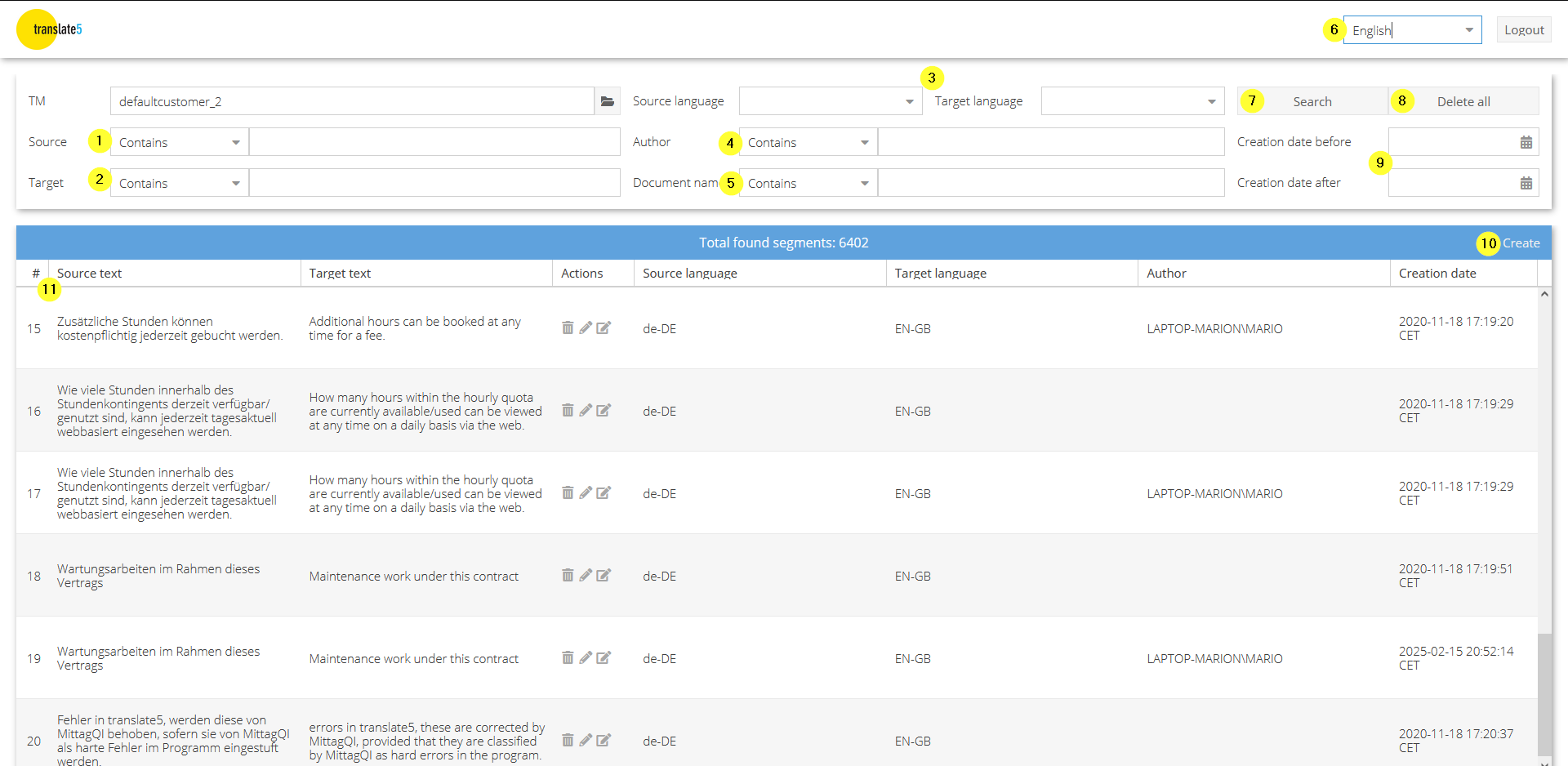Click the Creation date column header
Screen dimensions: 1568x766
point(1463,274)
